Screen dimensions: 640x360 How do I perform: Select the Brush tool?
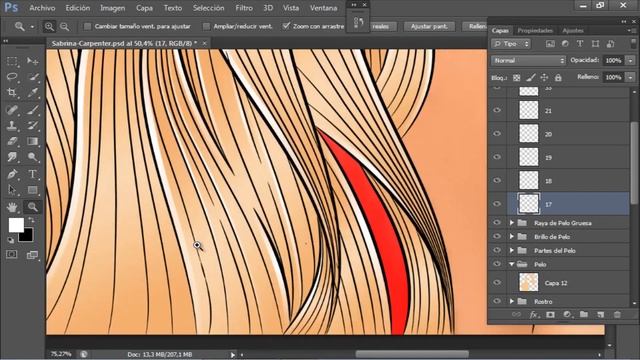pos(32,109)
